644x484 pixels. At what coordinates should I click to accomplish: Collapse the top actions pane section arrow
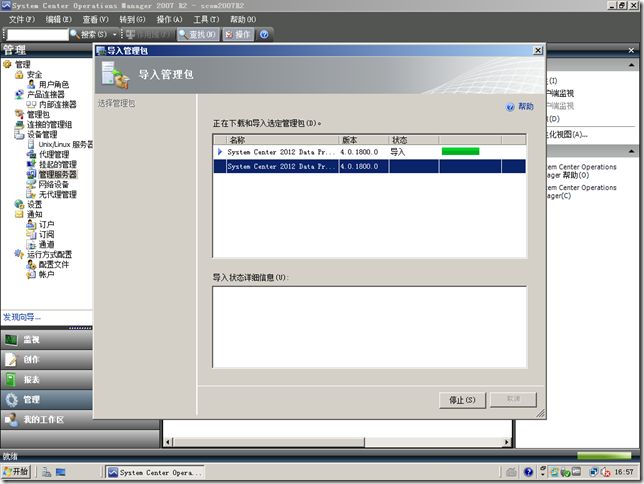(631, 65)
